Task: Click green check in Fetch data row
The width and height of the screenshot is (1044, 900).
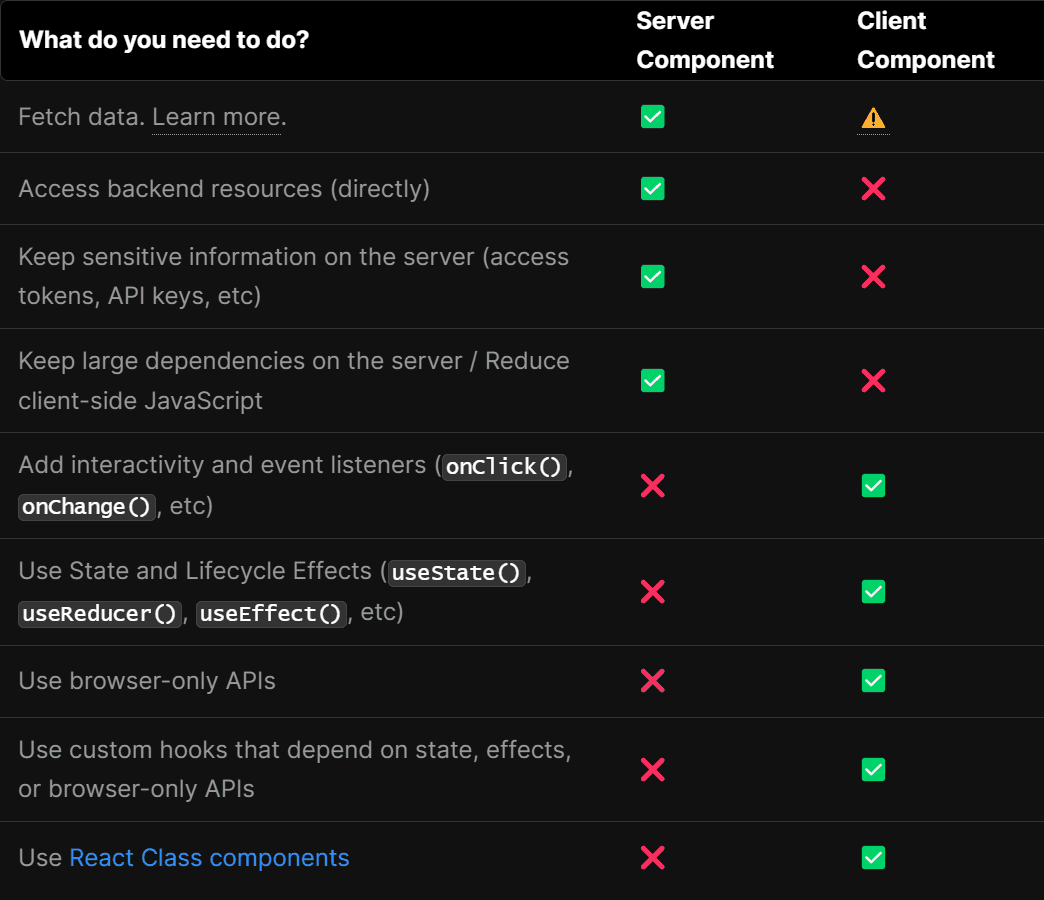Action: tap(652, 117)
